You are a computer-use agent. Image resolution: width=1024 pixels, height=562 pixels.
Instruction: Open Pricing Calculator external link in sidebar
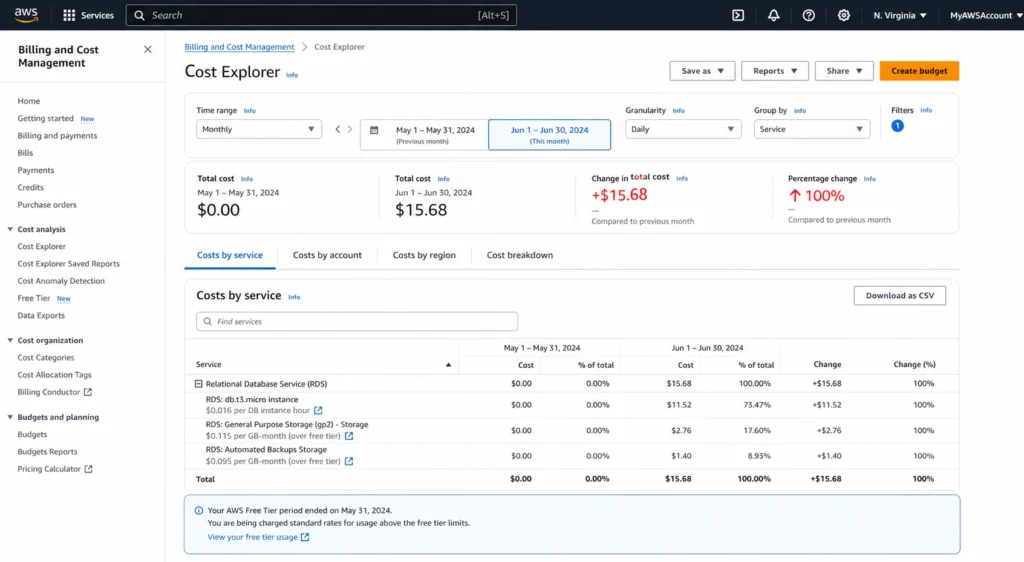pyautogui.click(x=55, y=469)
